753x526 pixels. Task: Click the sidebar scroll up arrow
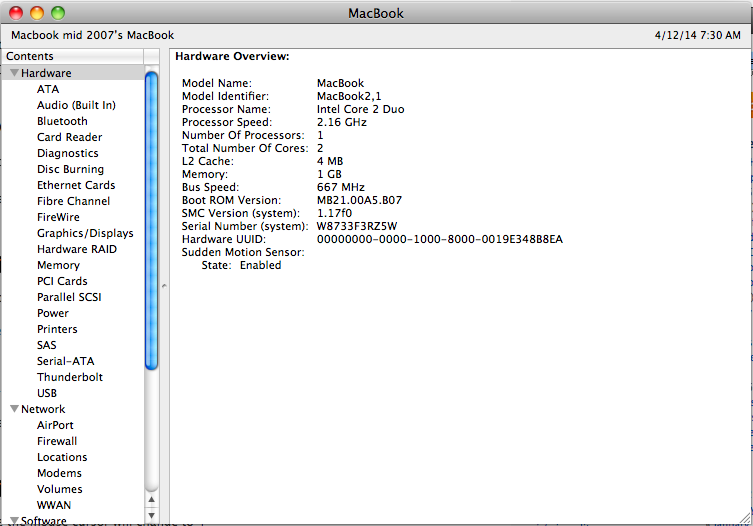coord(151,500)
